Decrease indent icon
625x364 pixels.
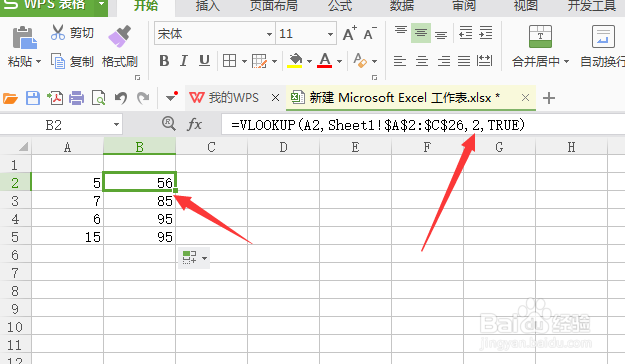(465, 33)
